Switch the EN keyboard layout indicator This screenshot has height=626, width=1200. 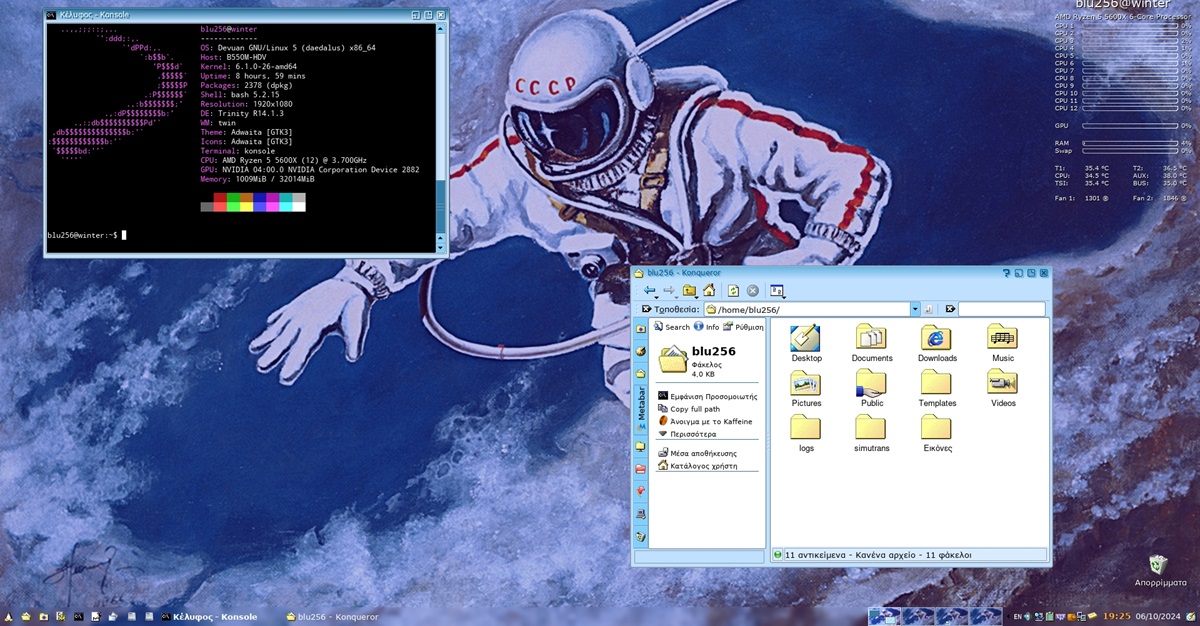click(x=1017, y=616)
